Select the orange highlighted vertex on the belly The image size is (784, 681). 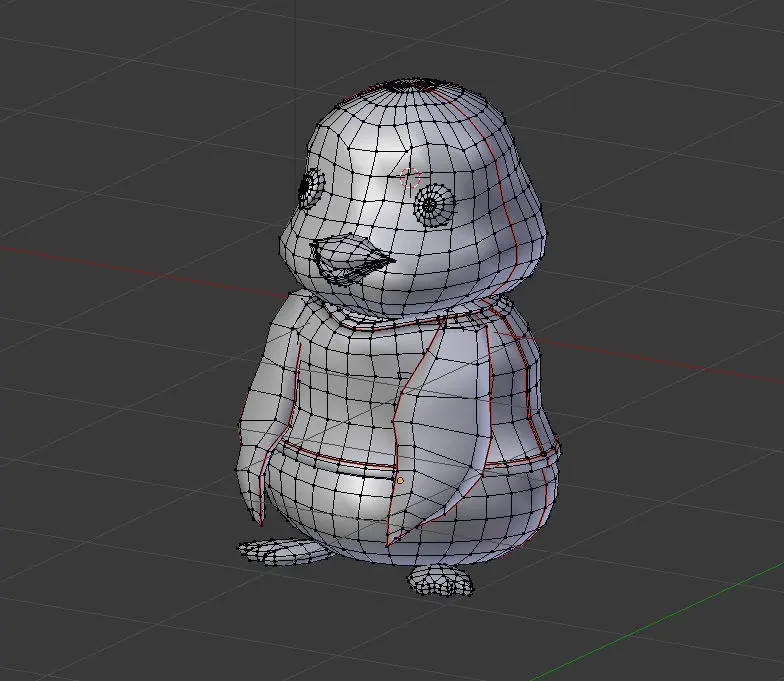click(x=400, y=480)
